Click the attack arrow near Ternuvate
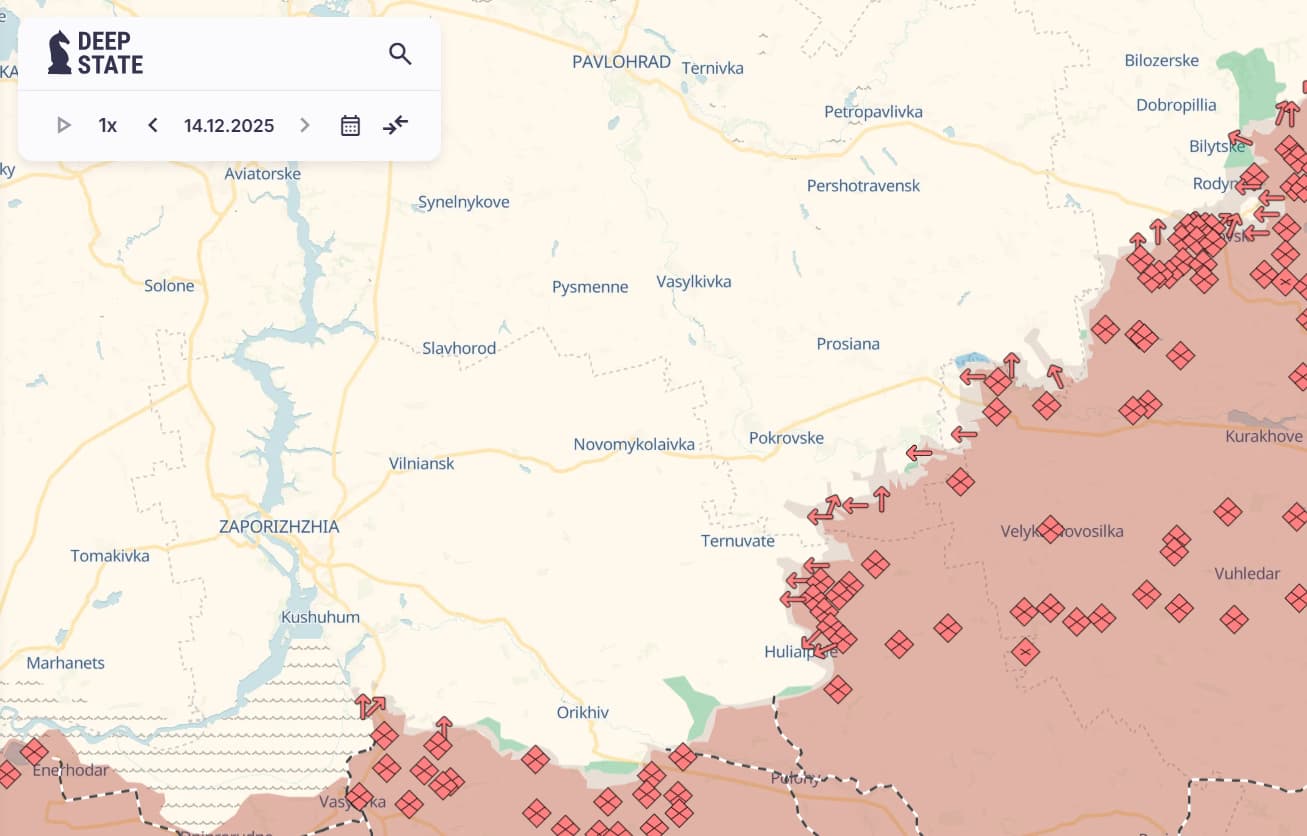This screenshot has height=836, width=1307. click(820, 516)
